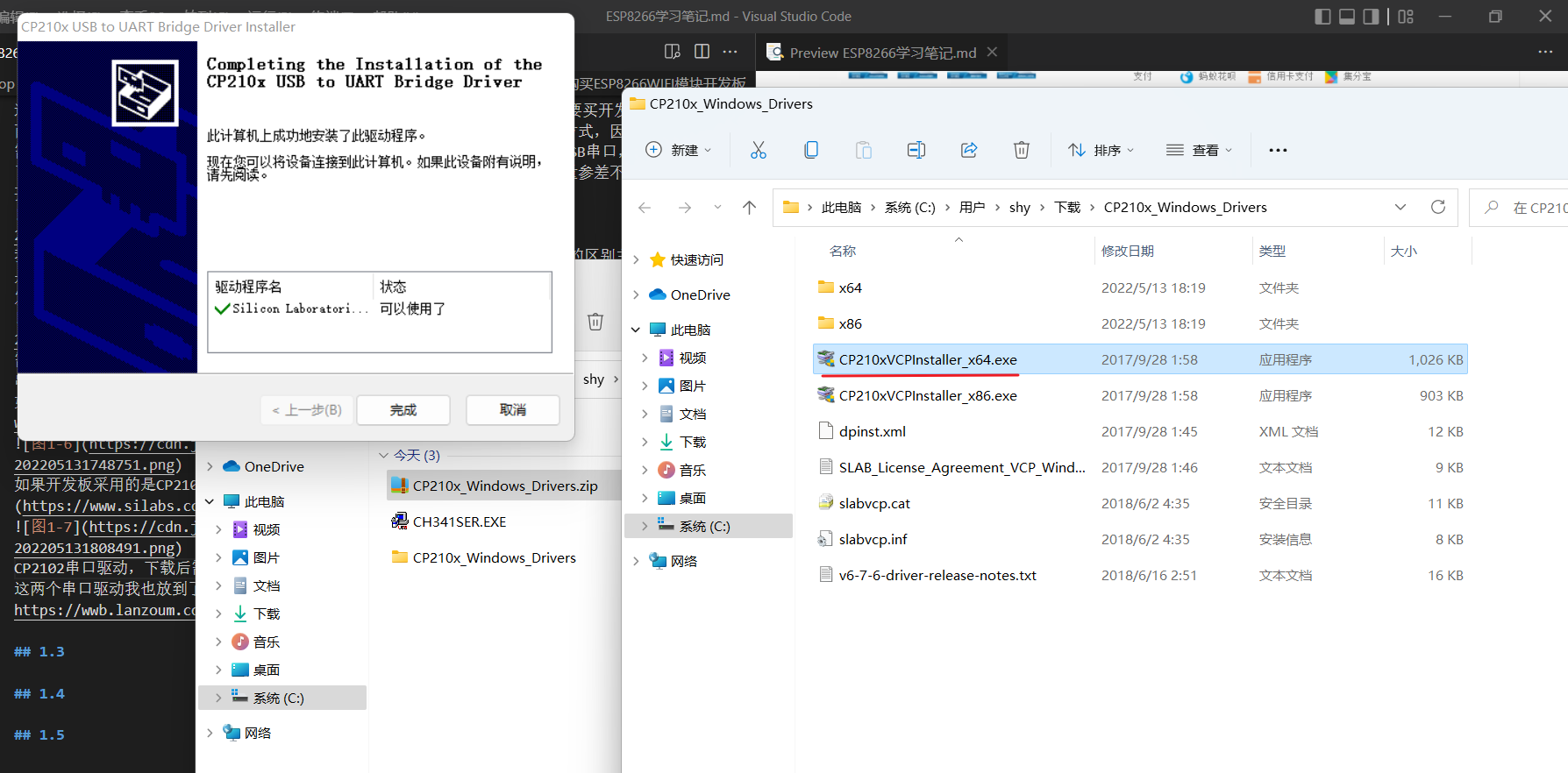Image resolution: width=1568 pixels, height=773 pixels.
Task: Click the more actions icon left of Preview tab
Action: click(x=731, y=52)
